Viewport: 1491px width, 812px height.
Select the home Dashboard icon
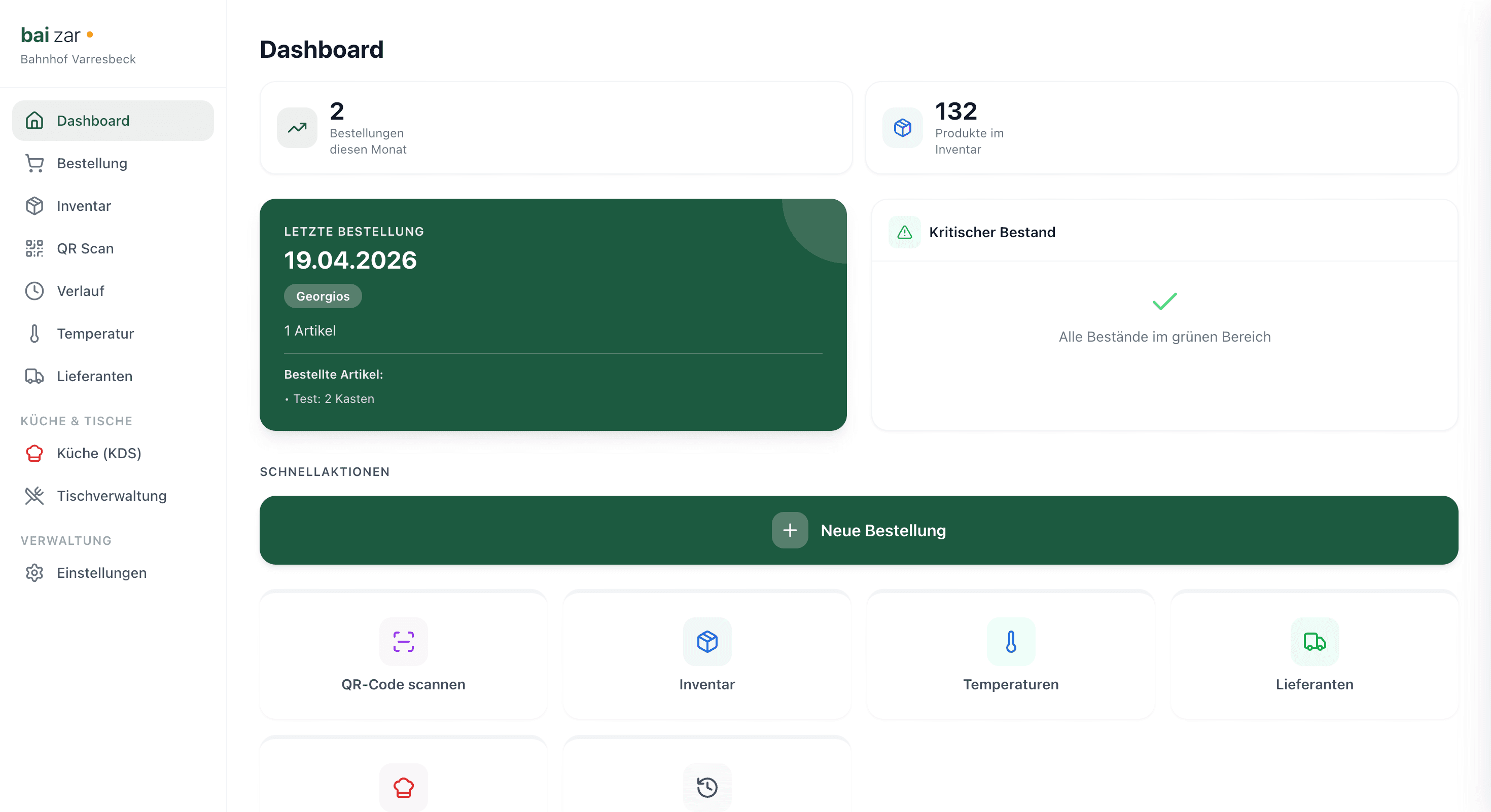(x=34, y=120)
